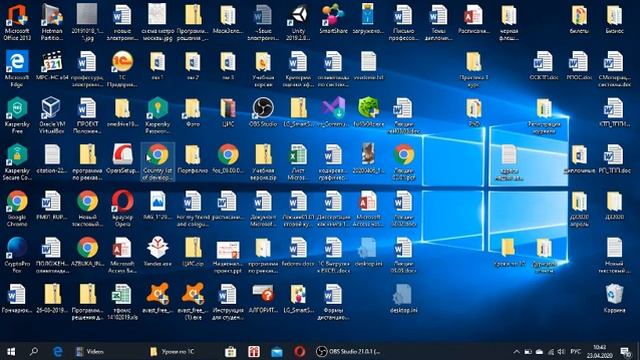This screenshot has width=640, height=360.
Task: Select the Браузер Opera desktop shortcut
Action: [x=122, y=209]
